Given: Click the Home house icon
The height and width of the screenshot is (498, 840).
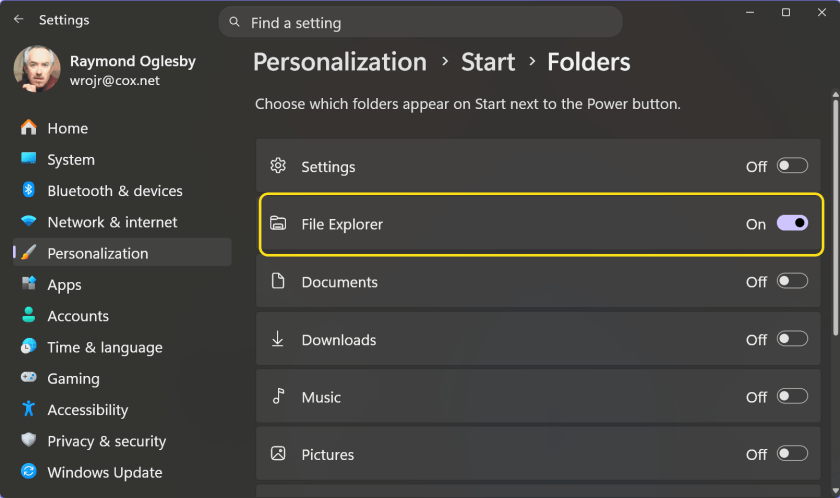Looking at the screenshot, I should pyautogui.click(x=28, y=127).
